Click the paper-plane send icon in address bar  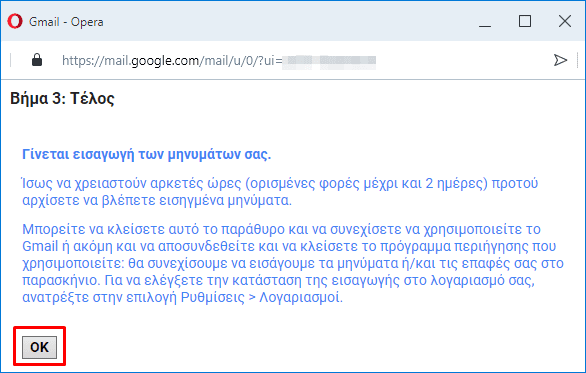[560, 60]
